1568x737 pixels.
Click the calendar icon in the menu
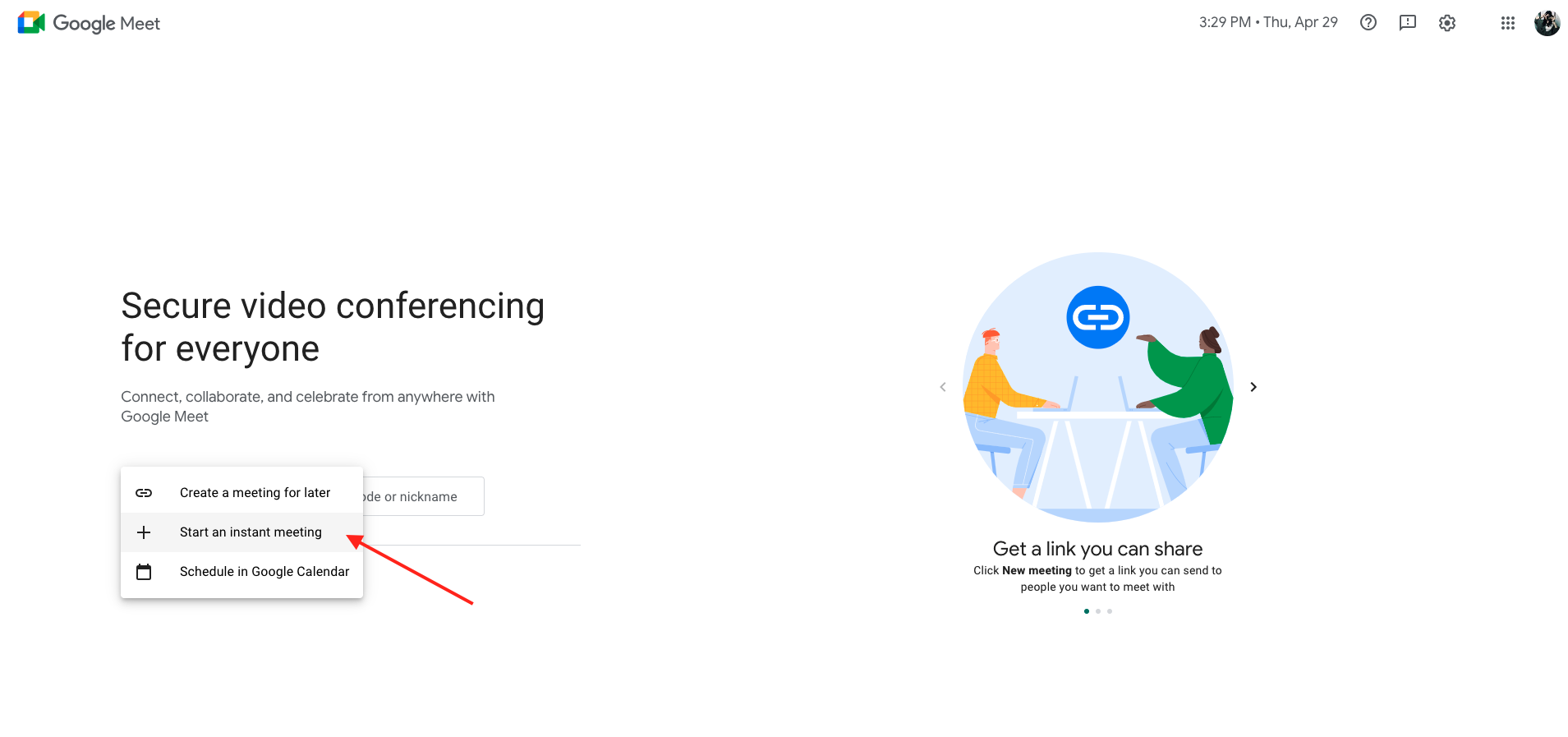144,572
